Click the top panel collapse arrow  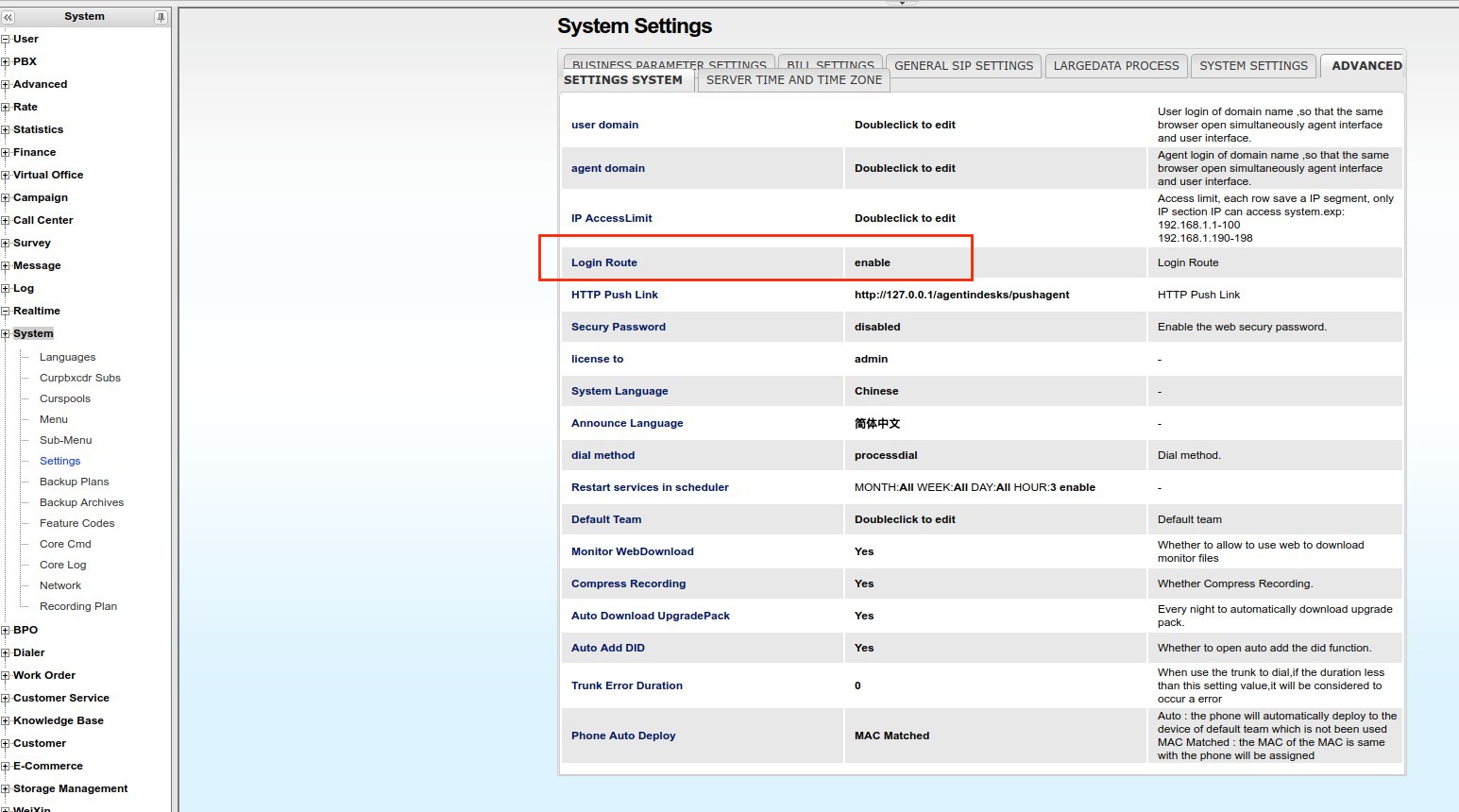902,3
